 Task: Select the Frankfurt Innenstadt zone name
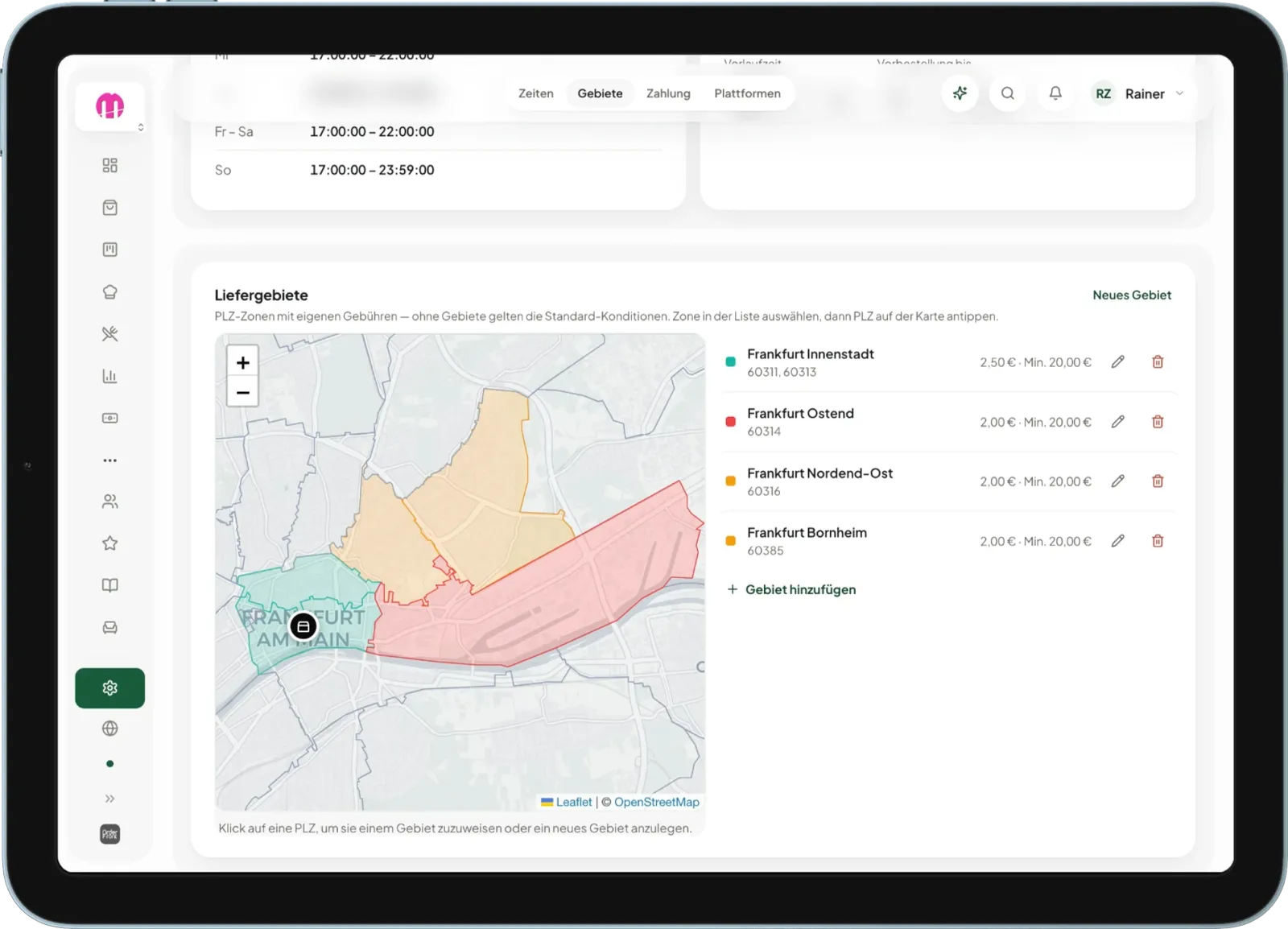click(x=811, y=354)
